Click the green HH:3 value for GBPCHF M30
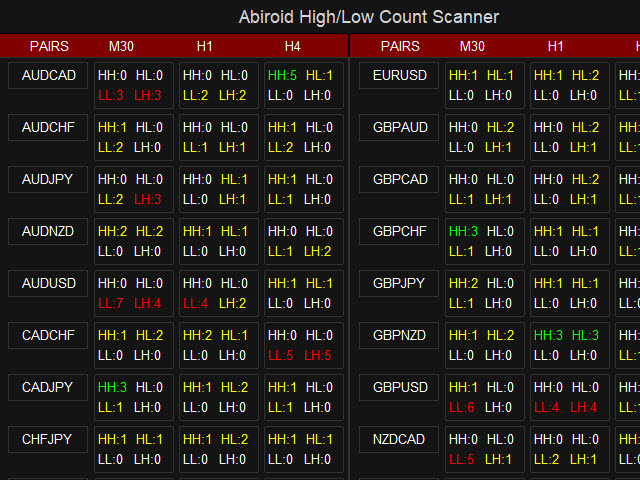Screen dimensions: 640x480 click(463, 231)
